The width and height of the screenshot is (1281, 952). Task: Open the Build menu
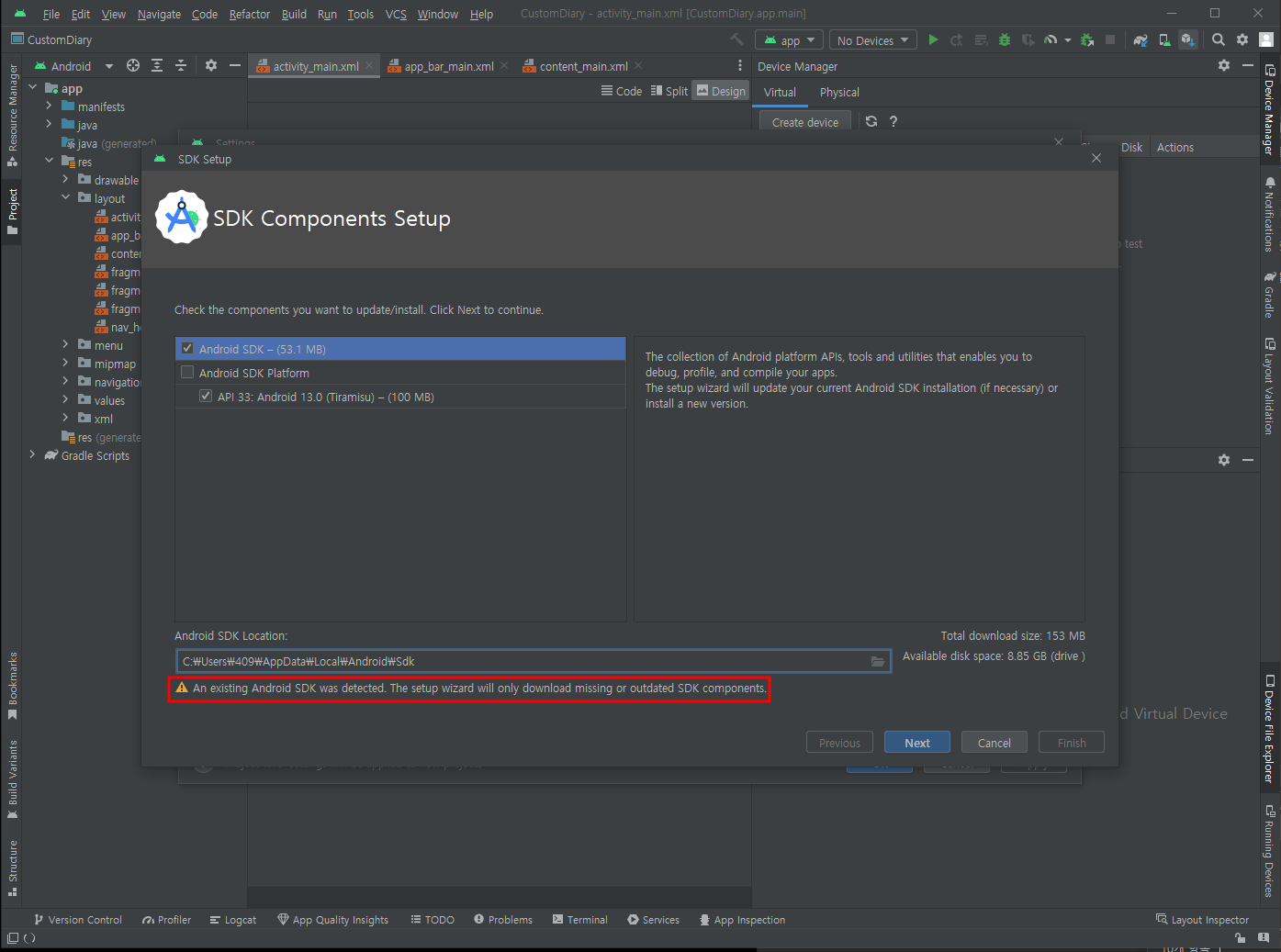tap(294, 14)
